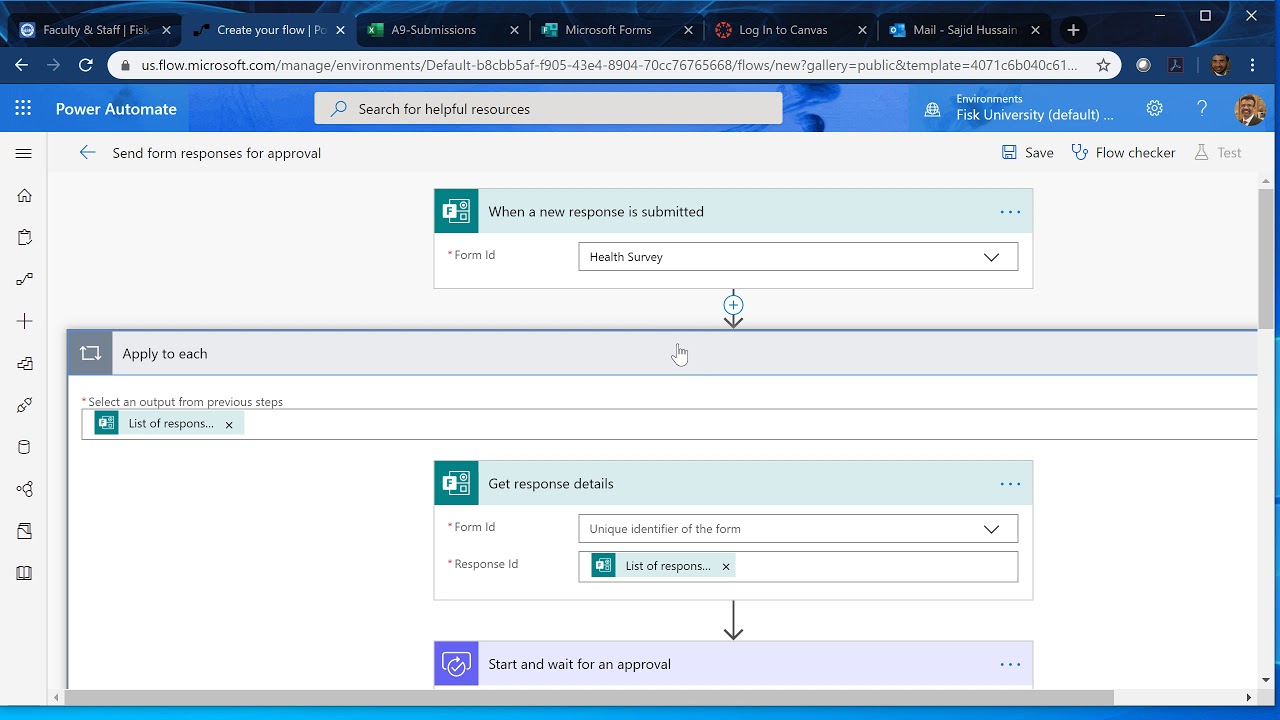
Task: Open the help question mark icon
Action: tap(1202, 108)
